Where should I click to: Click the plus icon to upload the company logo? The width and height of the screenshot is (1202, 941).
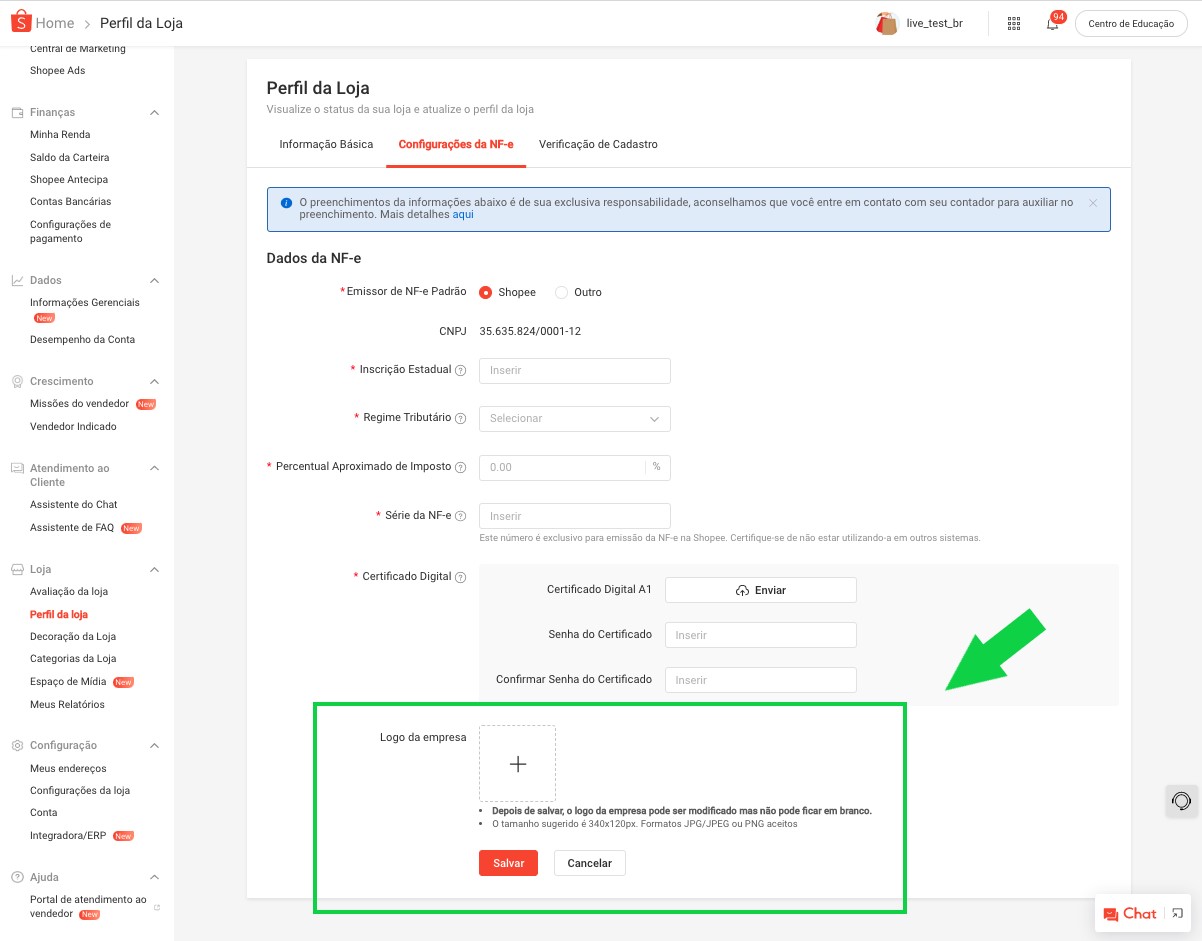point(517,763)
